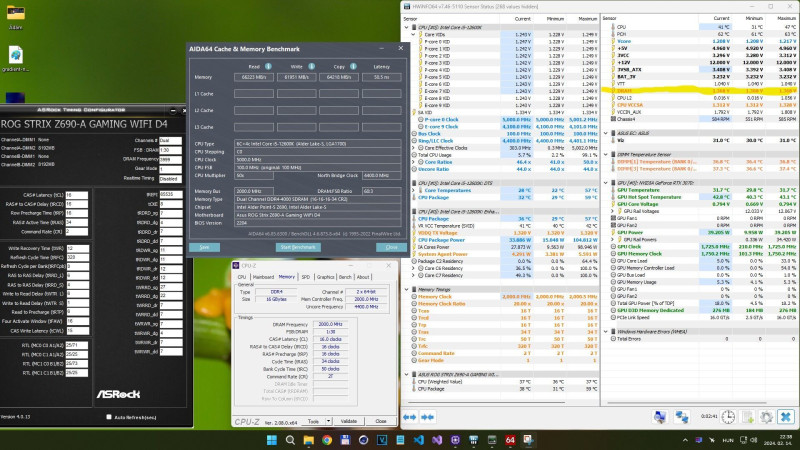The image size is (800, 450).
Task: Click the floppy disk icon on the taskbar
Action: [x=345, y=440]
